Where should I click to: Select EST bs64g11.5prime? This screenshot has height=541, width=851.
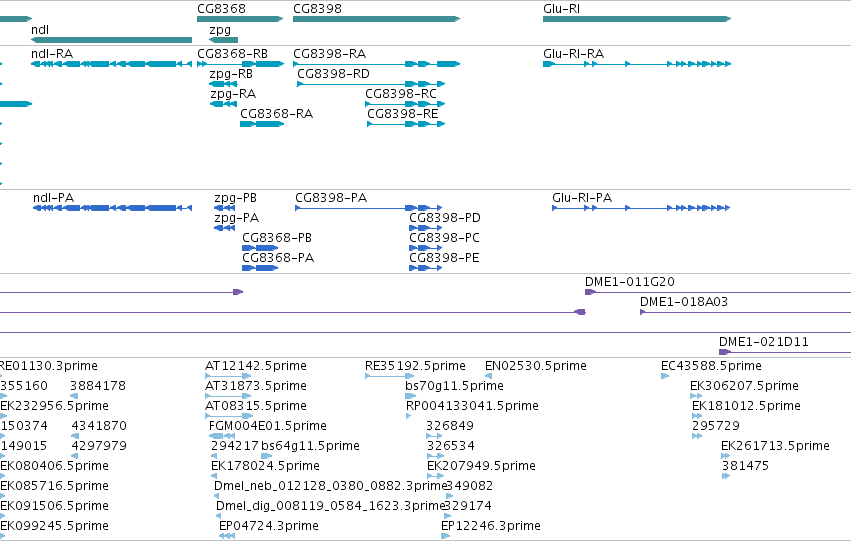point(310,447)
